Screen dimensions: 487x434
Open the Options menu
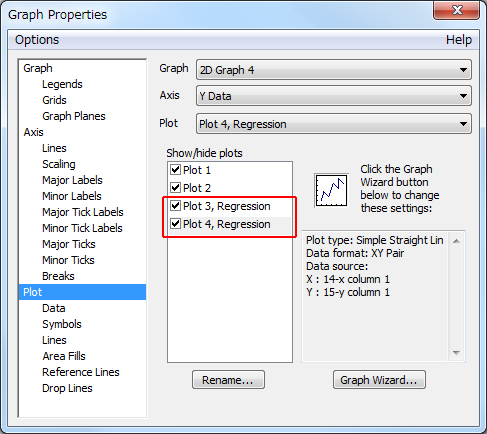click(37, 40)
